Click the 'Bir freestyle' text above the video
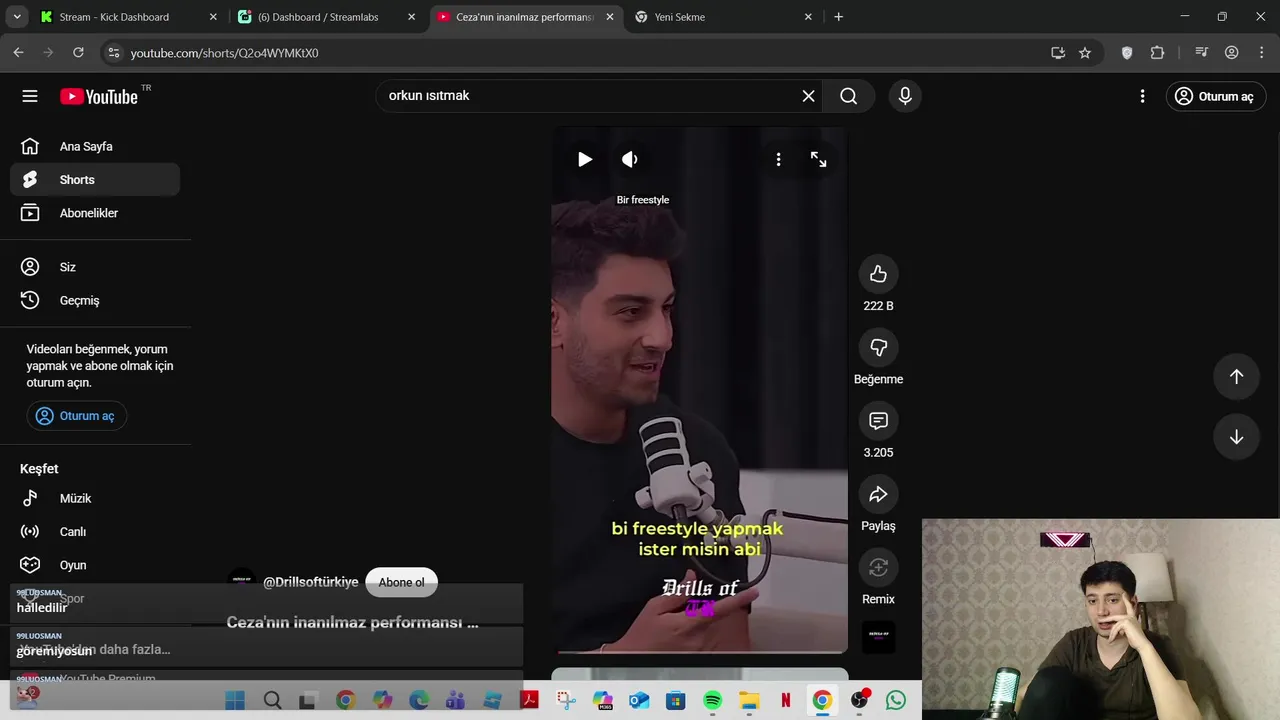1280x720 pixels. (643, 200)
